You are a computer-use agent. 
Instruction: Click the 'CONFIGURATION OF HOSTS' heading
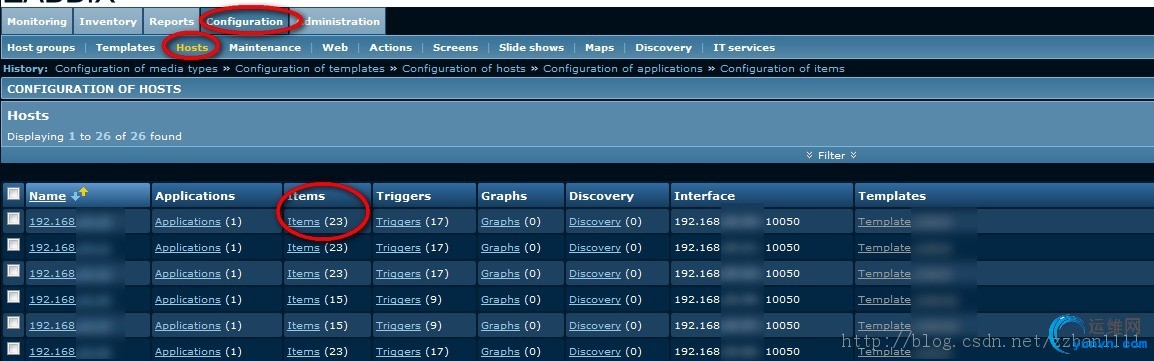tap(94, 89)
